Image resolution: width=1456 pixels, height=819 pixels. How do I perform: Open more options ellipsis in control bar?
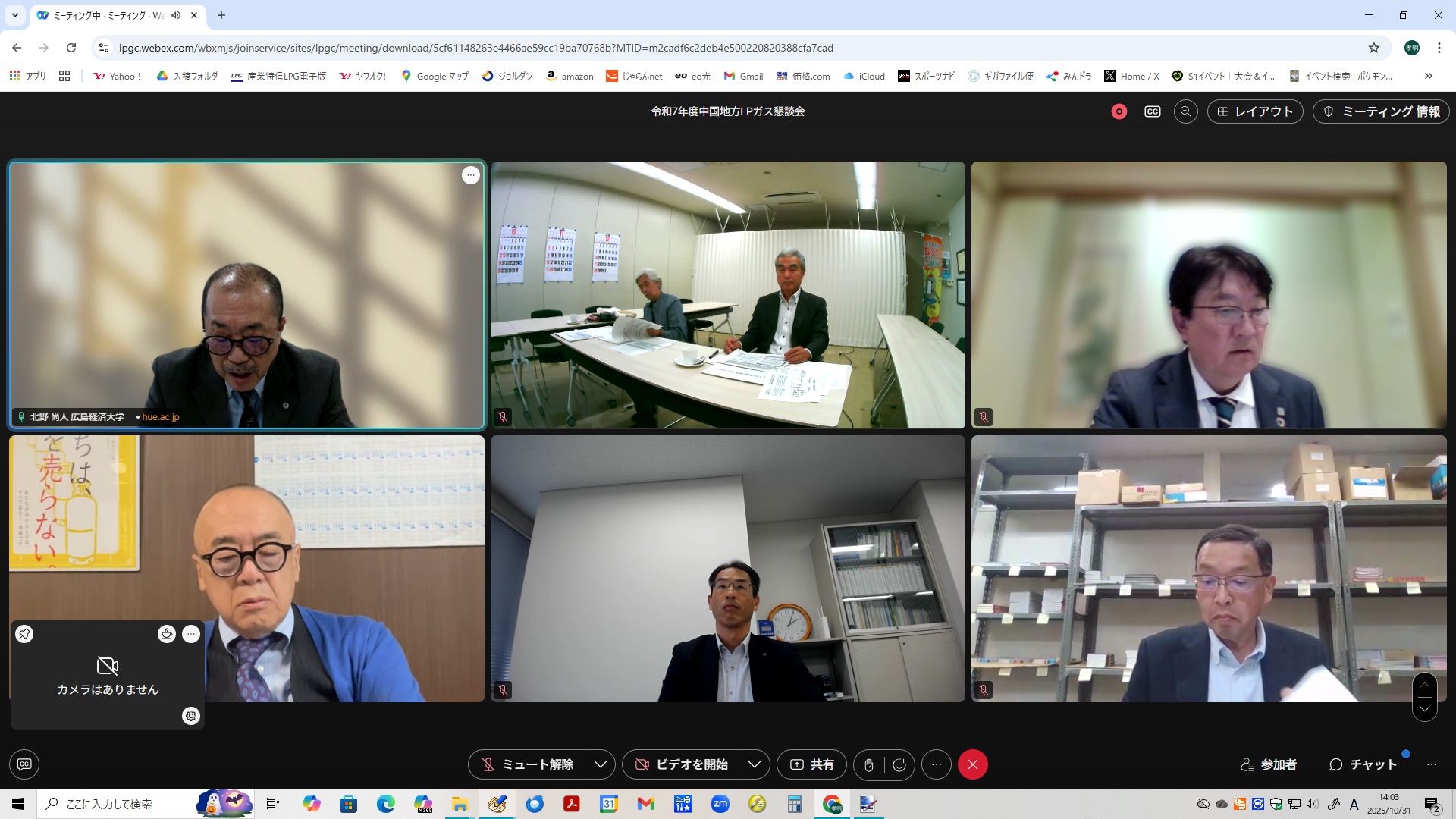pyautogui.click(x=937, y=764)
